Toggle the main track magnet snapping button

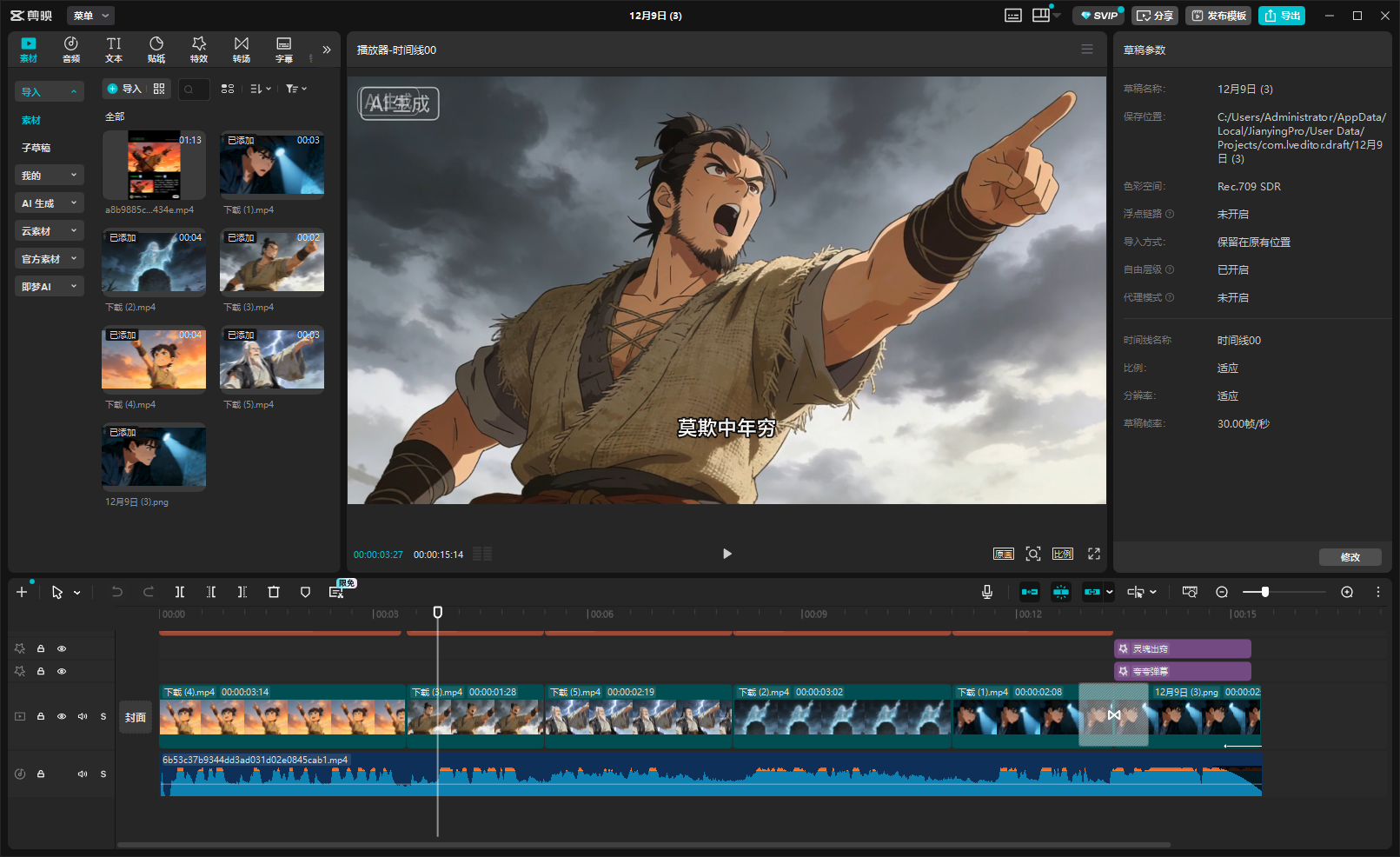click(x=1030, y=592)
